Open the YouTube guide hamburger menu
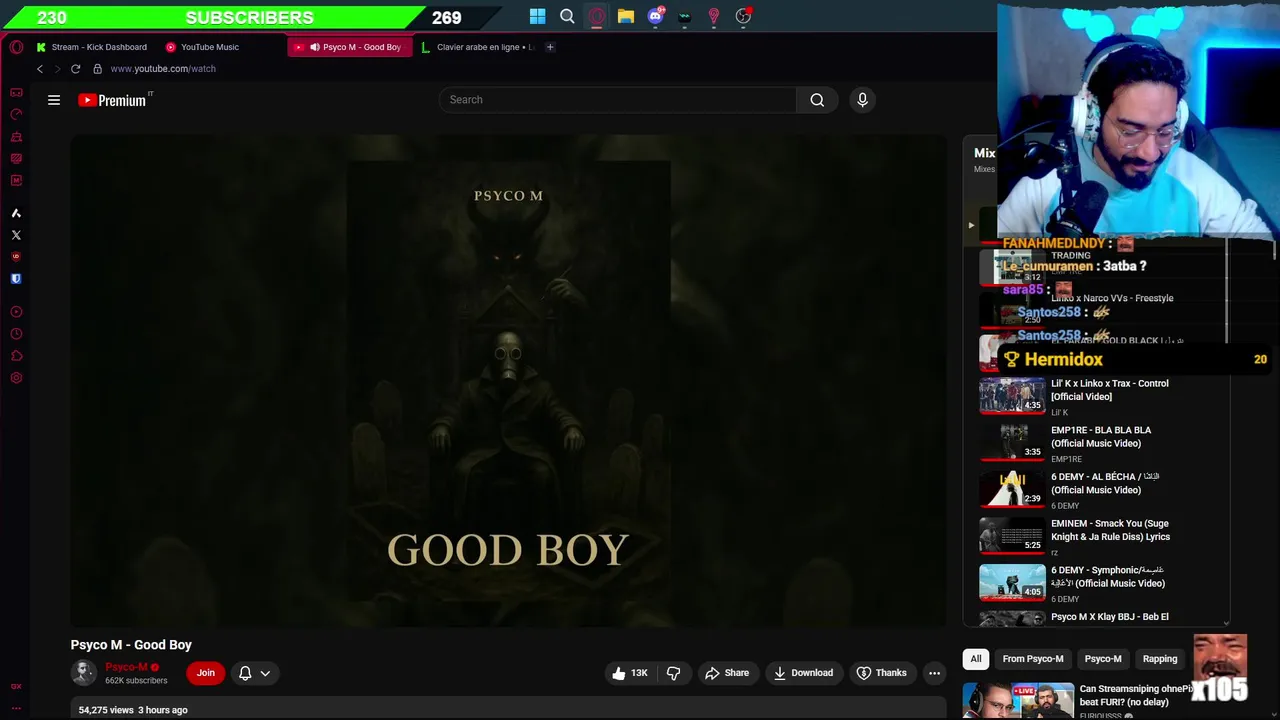1280x720 pixels. [x=54, y=100]
